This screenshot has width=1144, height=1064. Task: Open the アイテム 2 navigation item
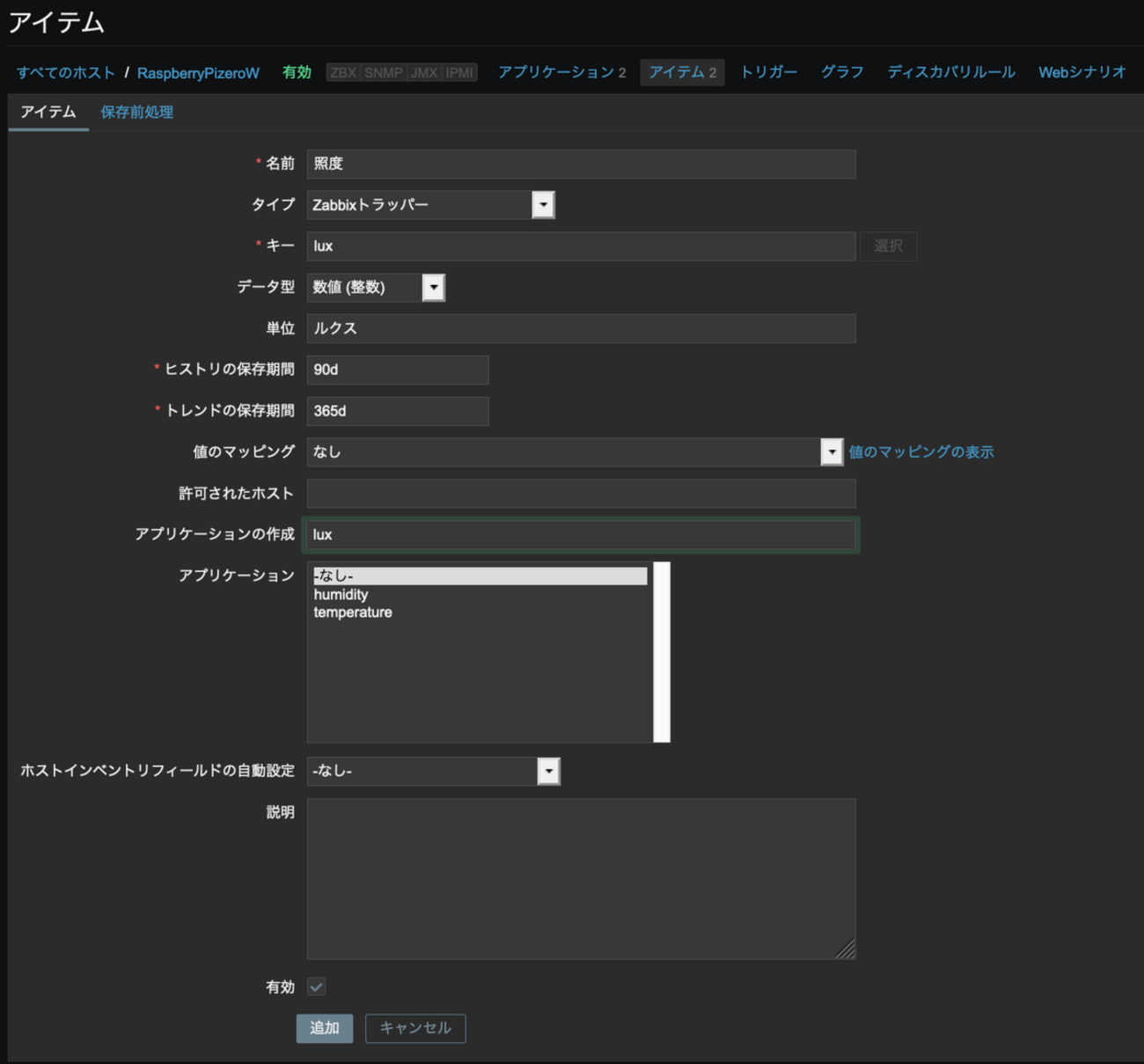click(x=683, y=72)
